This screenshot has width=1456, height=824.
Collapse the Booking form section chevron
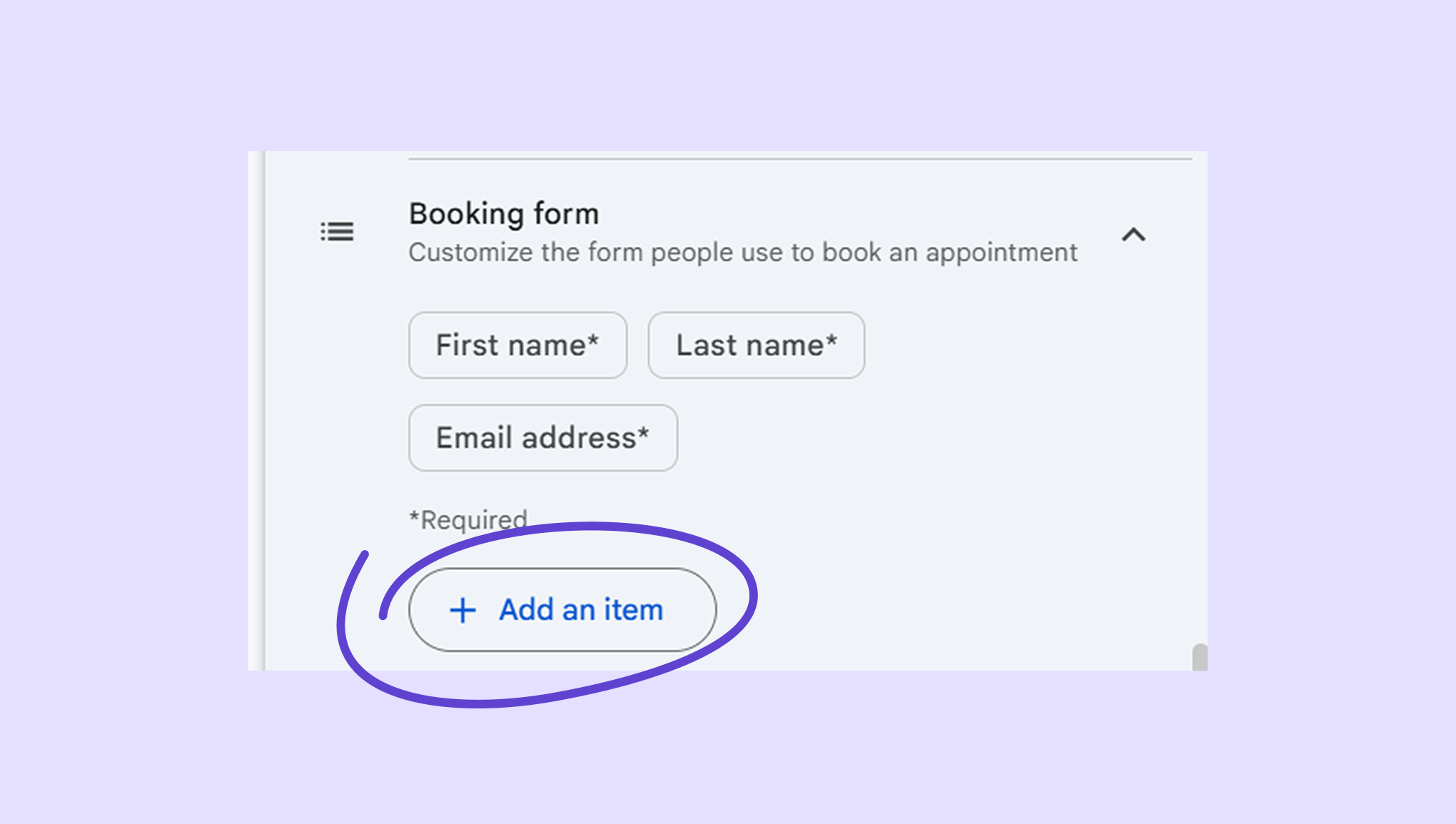pos(1133,234)
